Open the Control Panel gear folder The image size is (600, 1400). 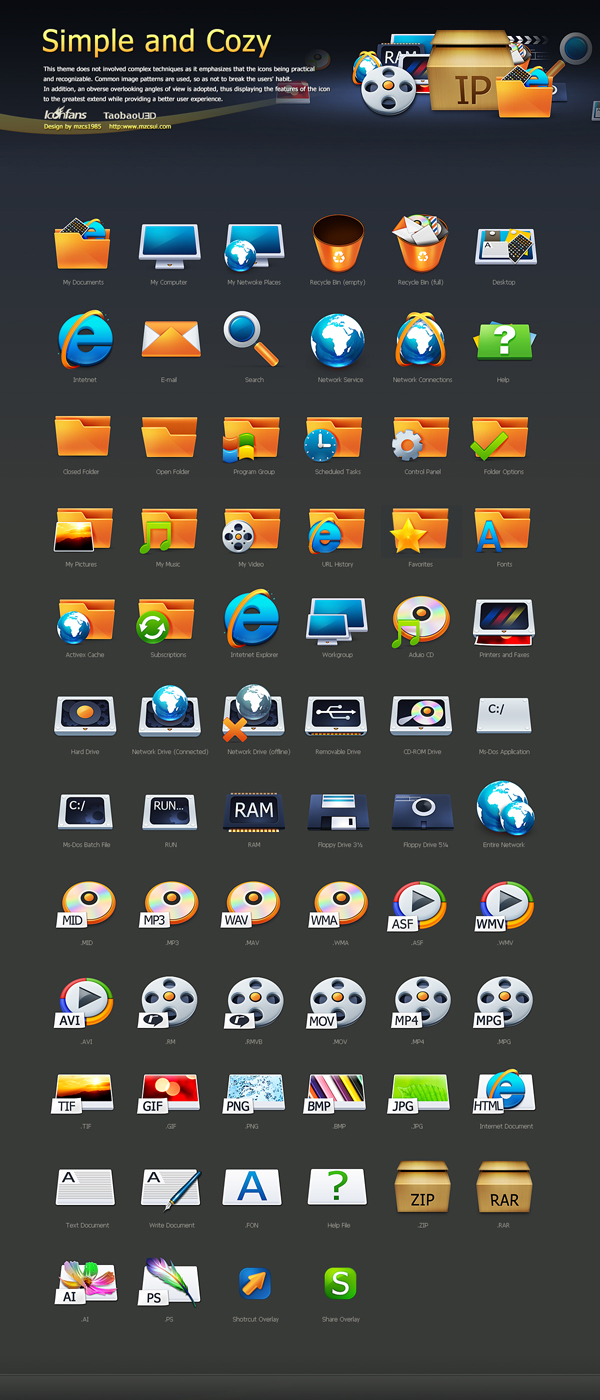421,439
